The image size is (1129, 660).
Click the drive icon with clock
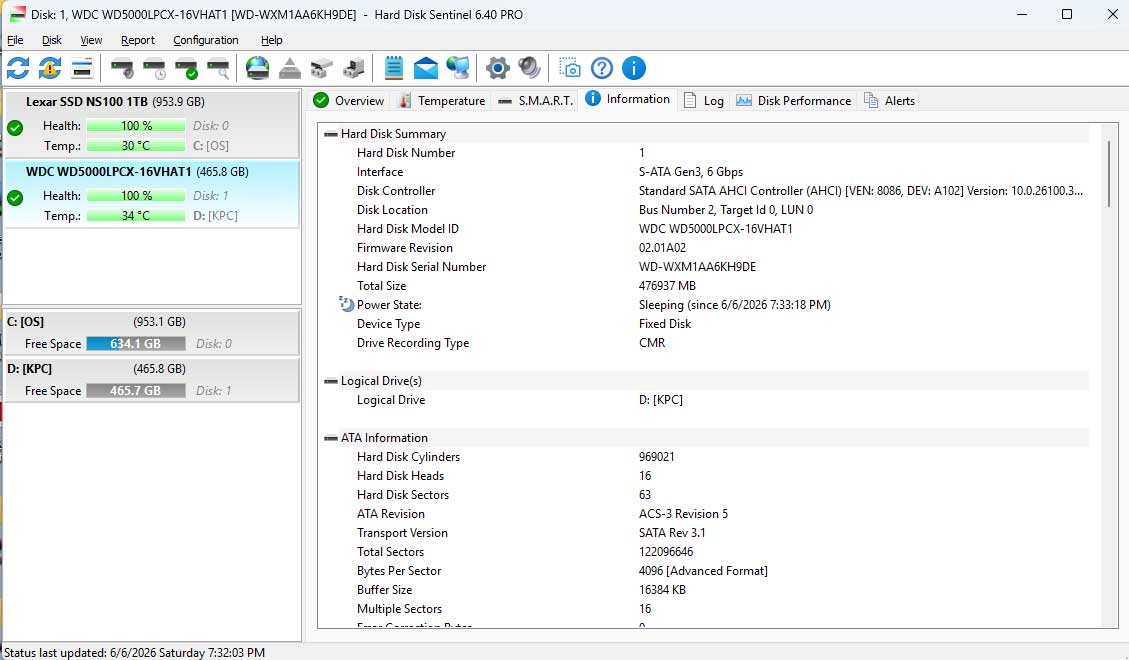tap(155, 68)
